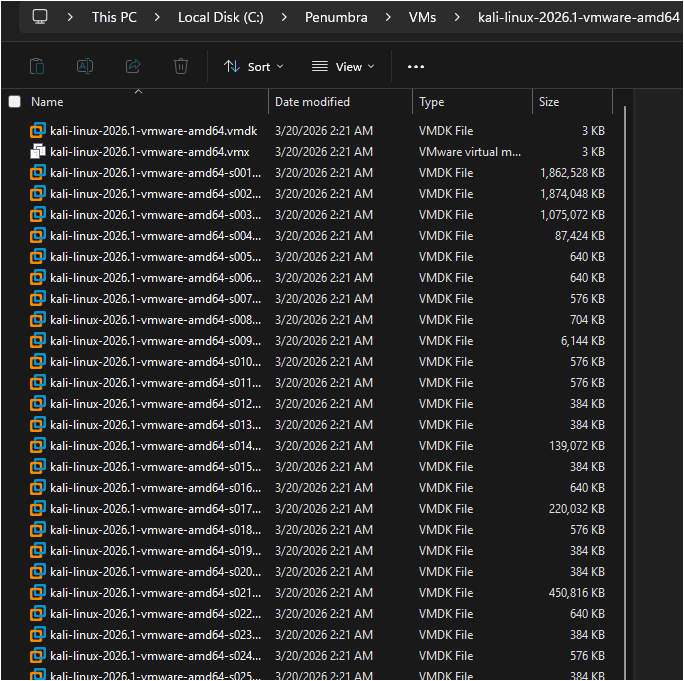Select the s015 VMDK file icon
Screen dimensions: 684x681
pyautogui.click(x=38, y=466)
